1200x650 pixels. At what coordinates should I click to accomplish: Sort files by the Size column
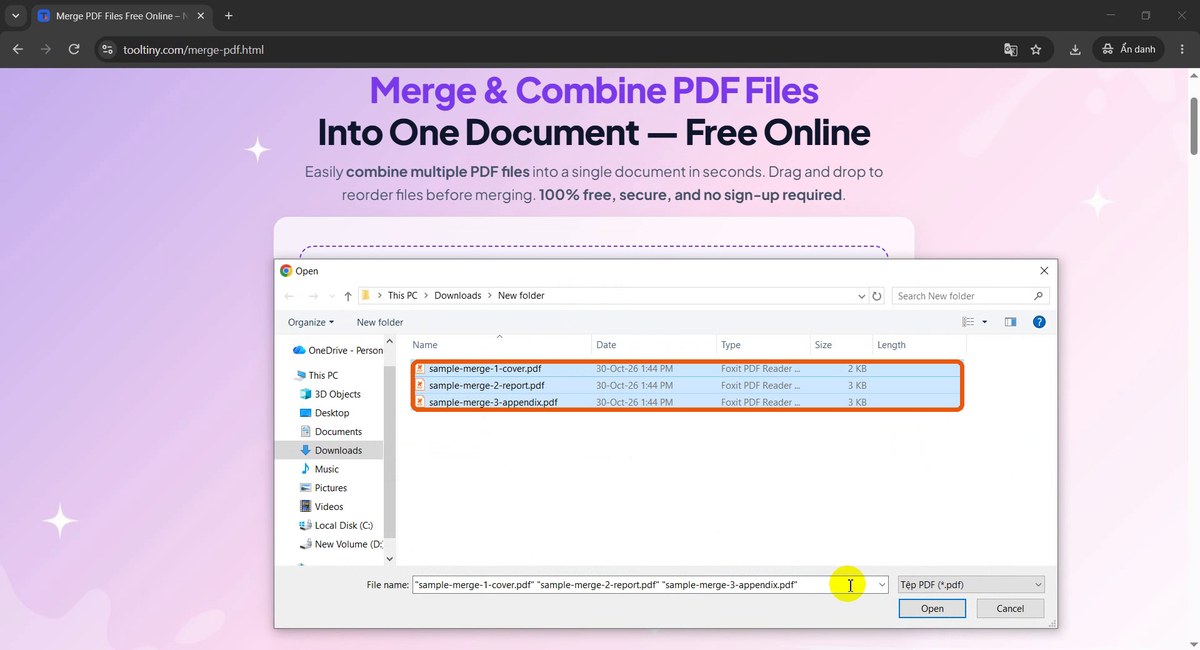(841, 345)
